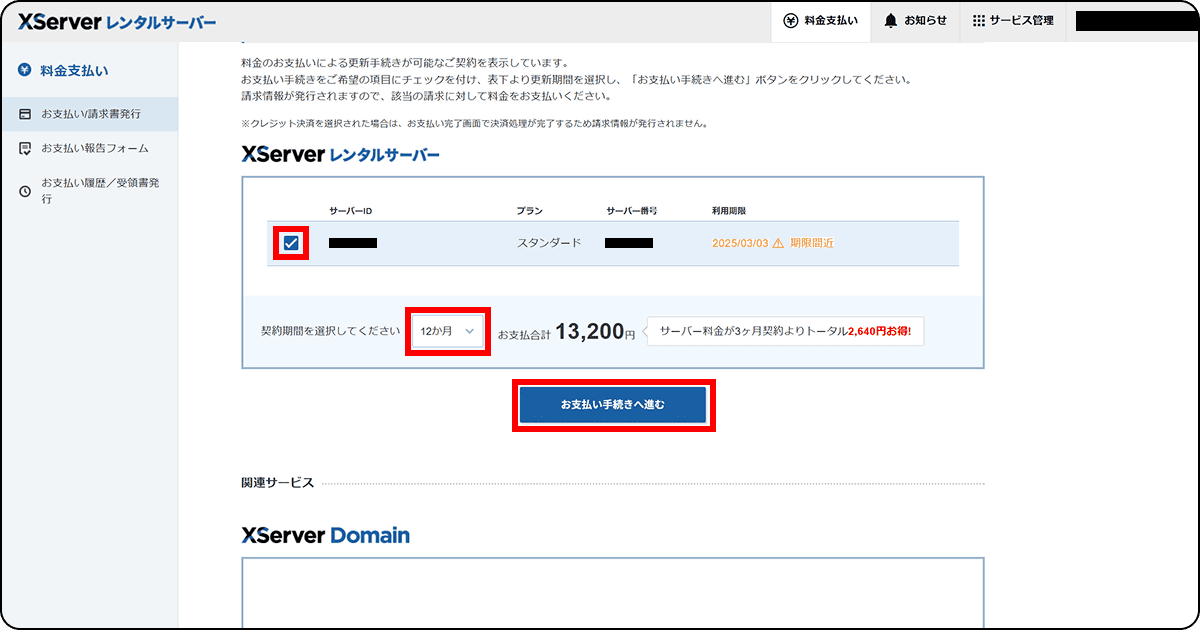Open the 料金支払い tab in top header
1200x630 pixels.
click(821, 20)
